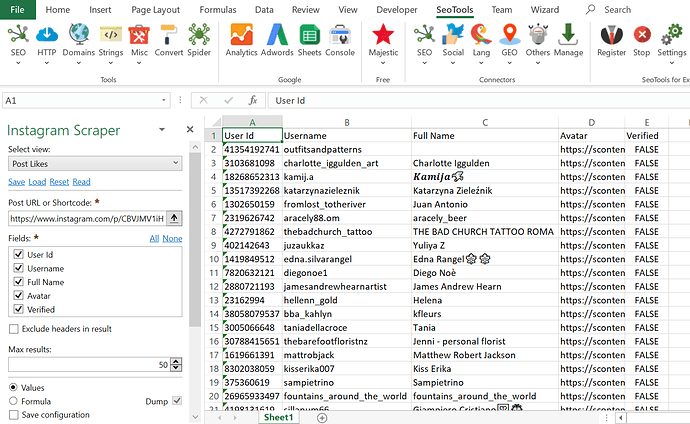Image resolution: width=690 pixels, height=424 pixels.
Task: Expand the Majestic dropdown arrow
Action: tap(383, 63)
